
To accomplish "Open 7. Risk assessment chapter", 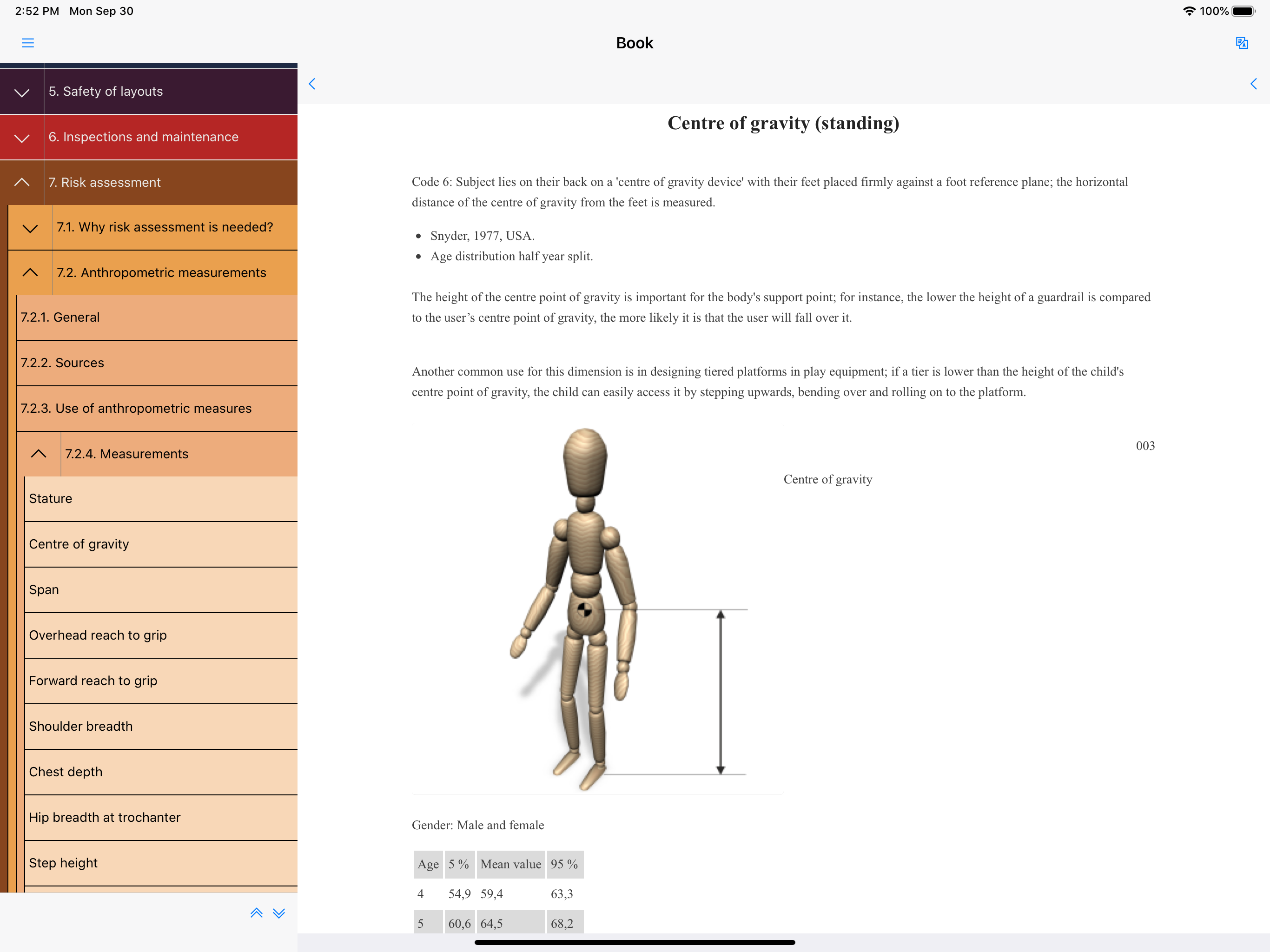I will tap(171, 183).
